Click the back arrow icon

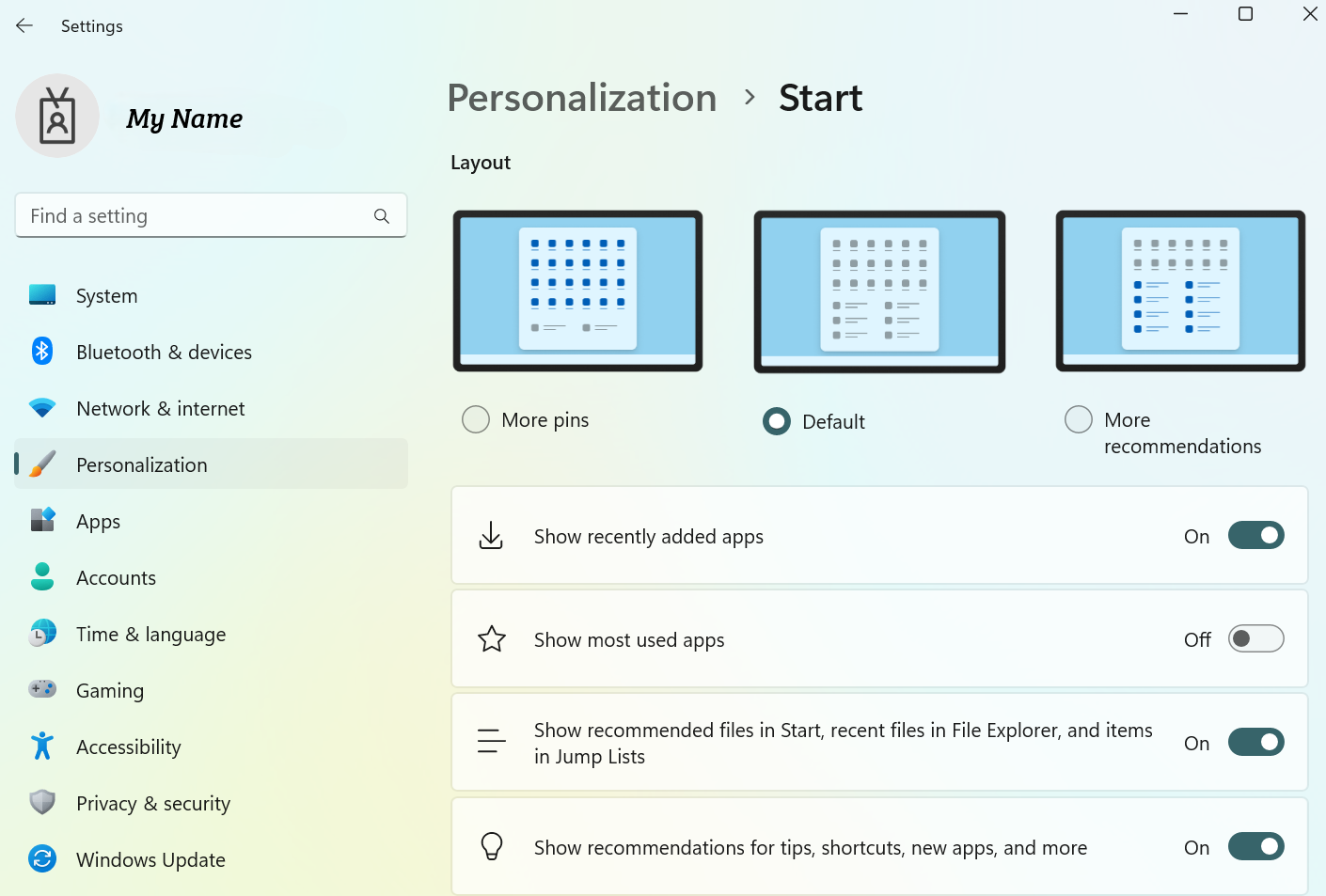click(24, 26)
